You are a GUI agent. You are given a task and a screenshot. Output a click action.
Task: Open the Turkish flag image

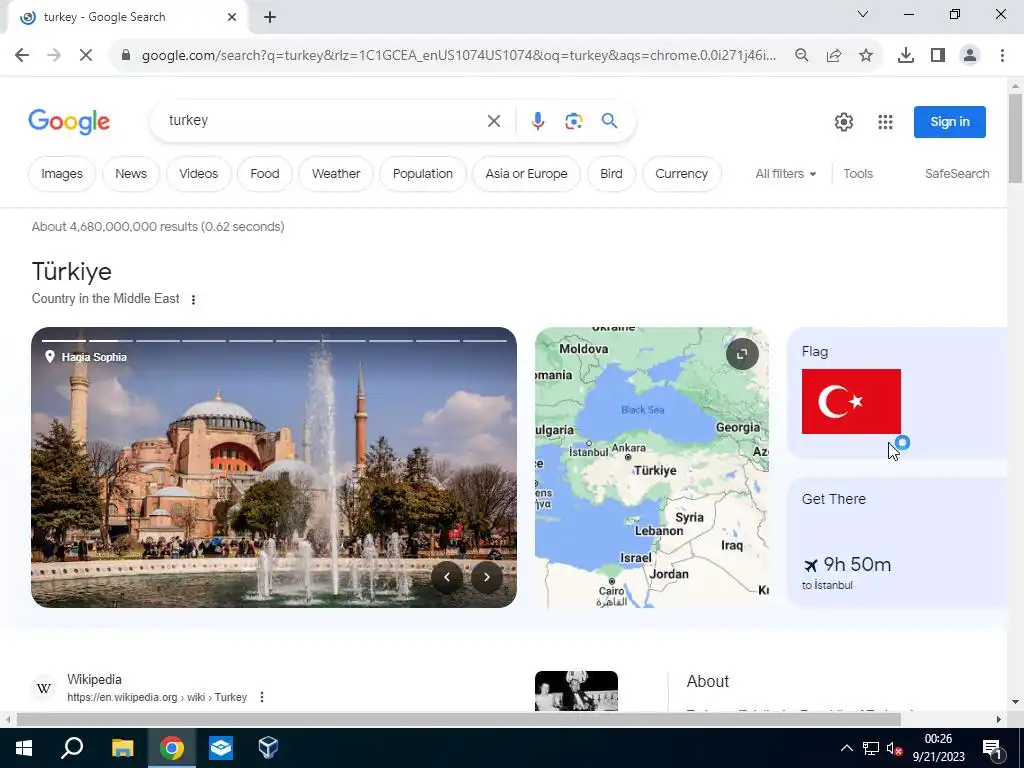[851, 402]
